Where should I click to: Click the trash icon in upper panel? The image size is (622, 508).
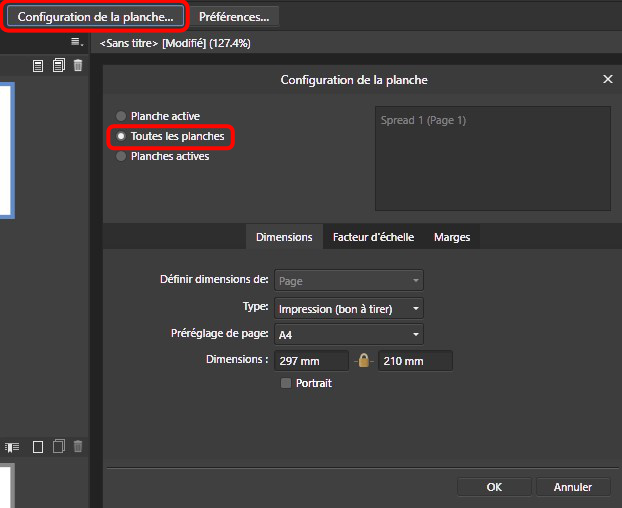(x=78, y=65)
